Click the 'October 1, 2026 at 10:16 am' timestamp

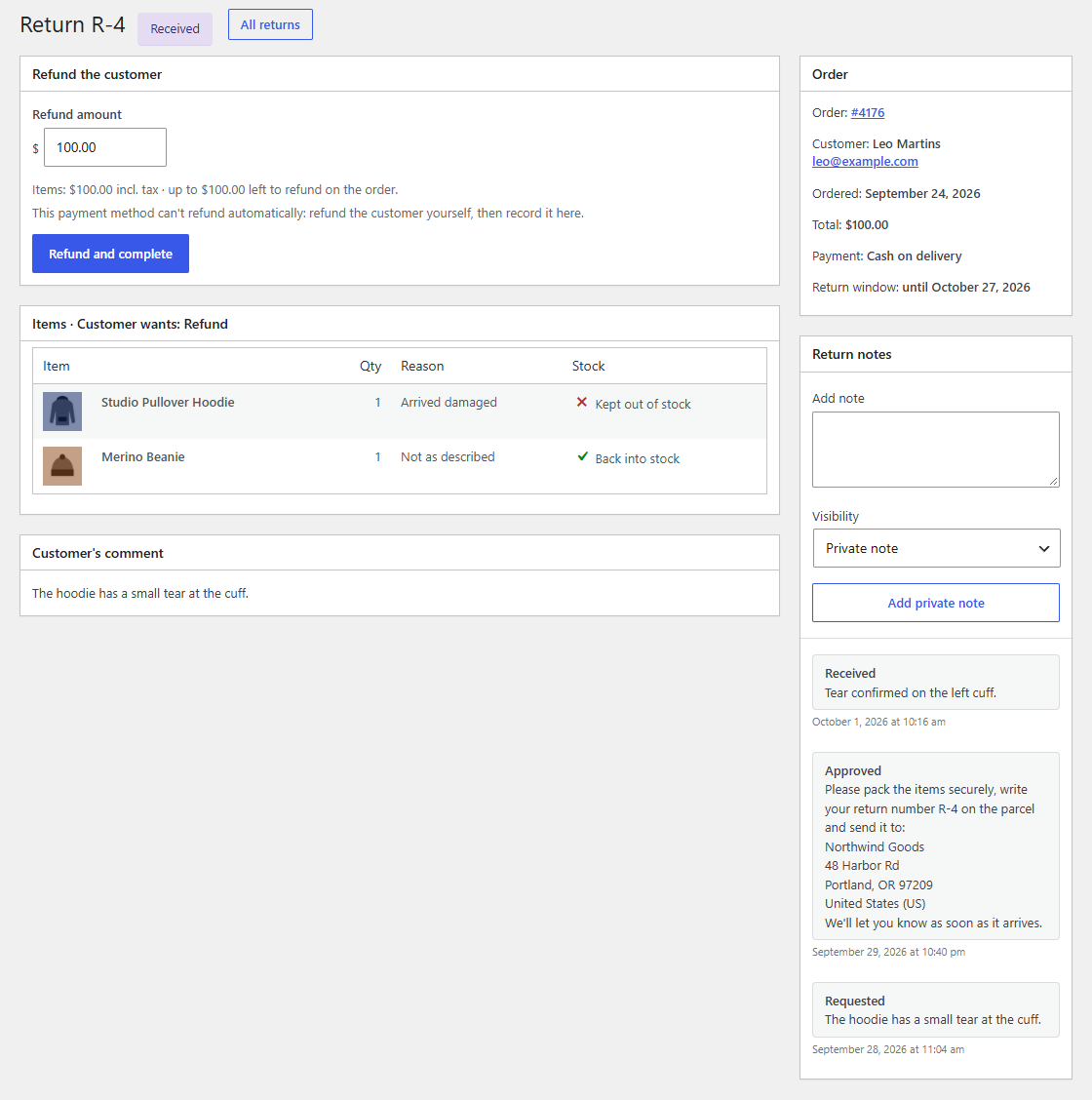878,722
